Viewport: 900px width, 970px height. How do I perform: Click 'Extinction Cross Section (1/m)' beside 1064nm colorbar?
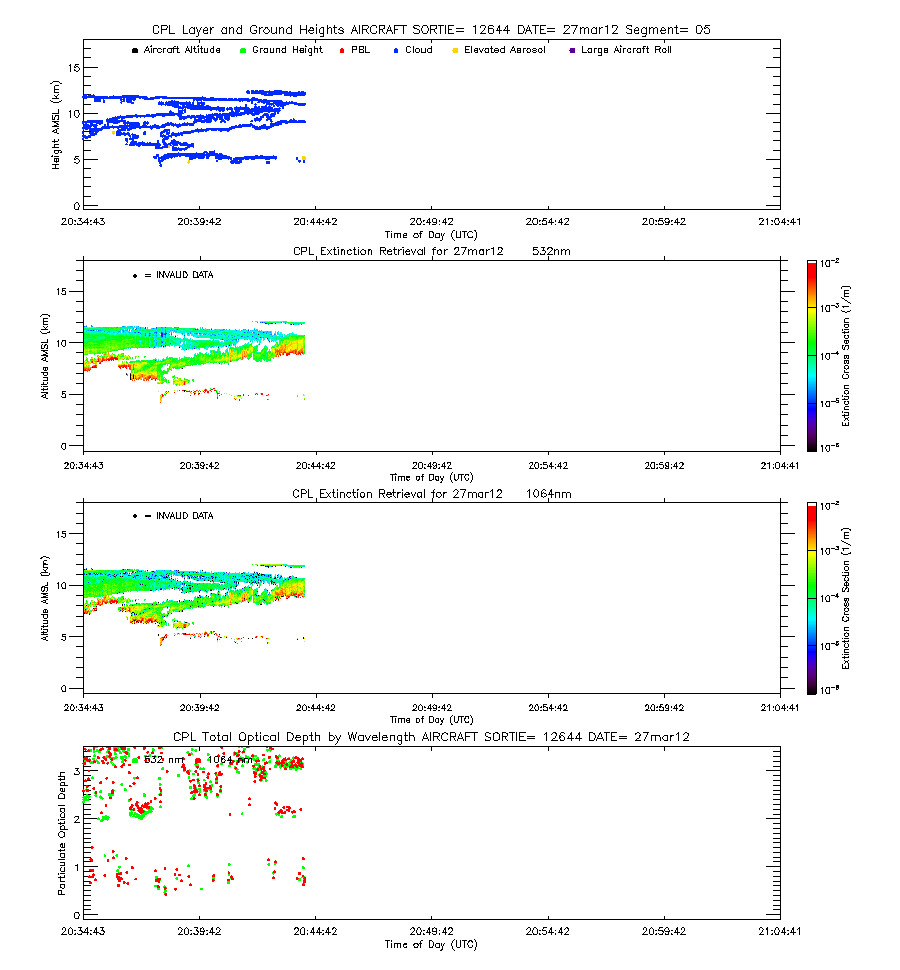point(846,598)
